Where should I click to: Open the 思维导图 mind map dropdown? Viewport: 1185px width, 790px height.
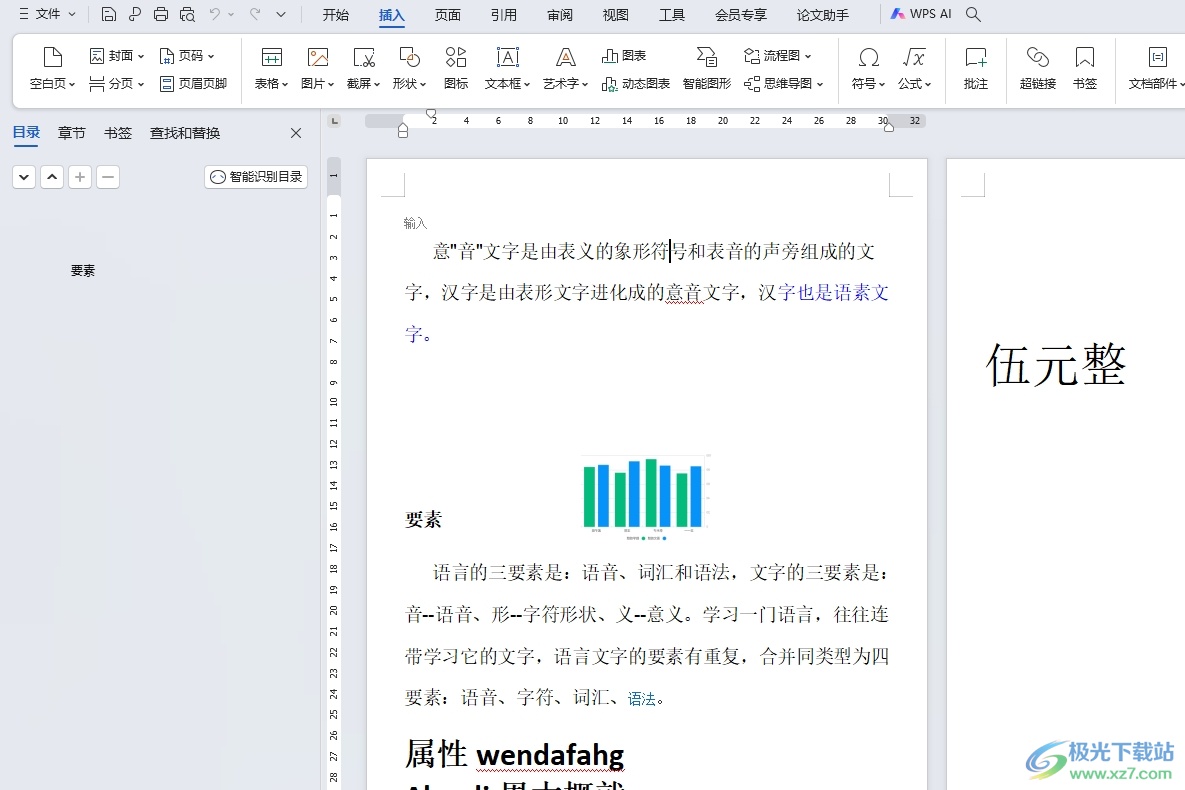784,84
